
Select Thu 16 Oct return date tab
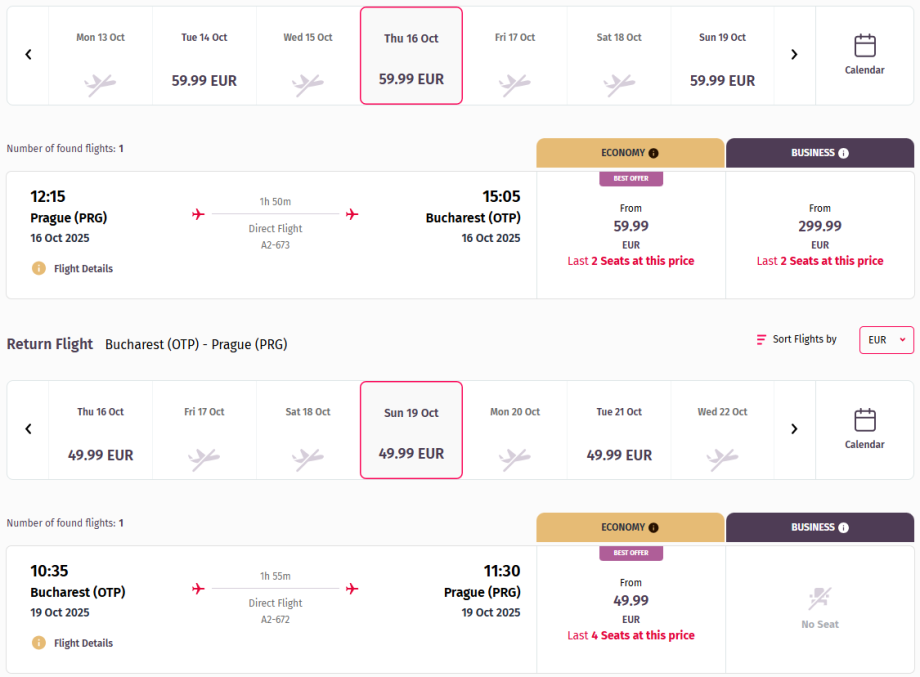click(x=101, y=432)
